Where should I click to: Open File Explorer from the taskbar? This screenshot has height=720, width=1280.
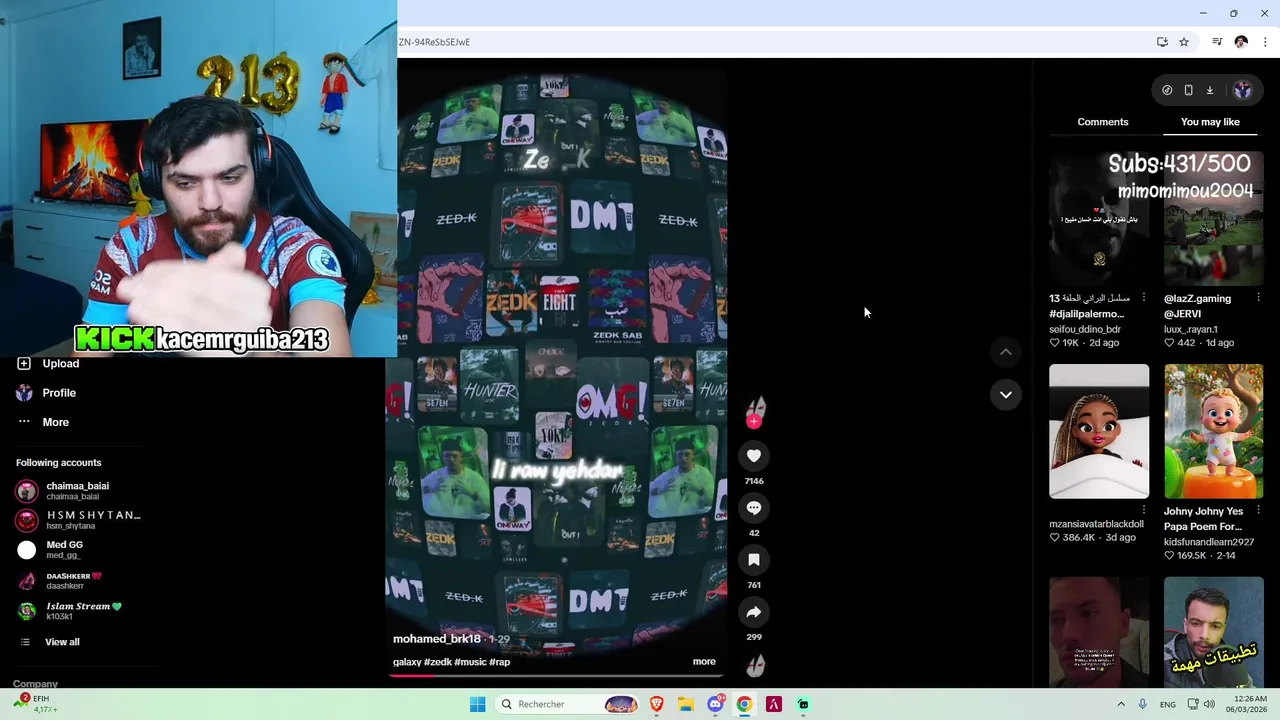coord(686,704)
